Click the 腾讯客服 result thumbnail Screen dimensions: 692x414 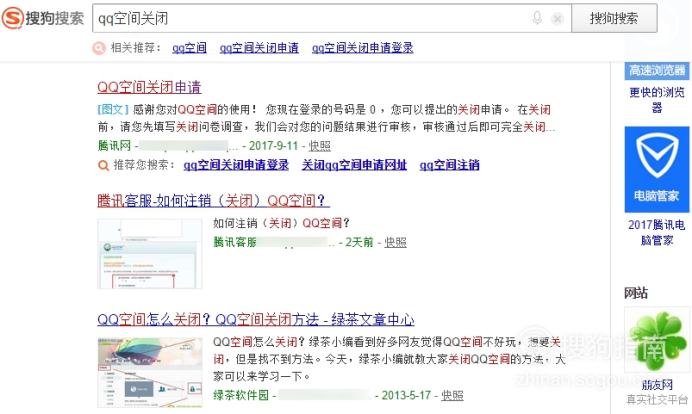(150, 254)
